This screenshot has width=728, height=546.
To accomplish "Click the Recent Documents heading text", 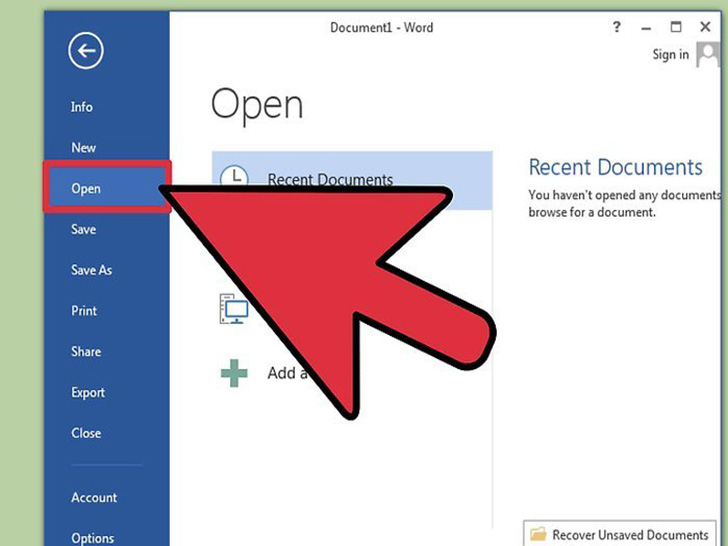I will (616, 167).
